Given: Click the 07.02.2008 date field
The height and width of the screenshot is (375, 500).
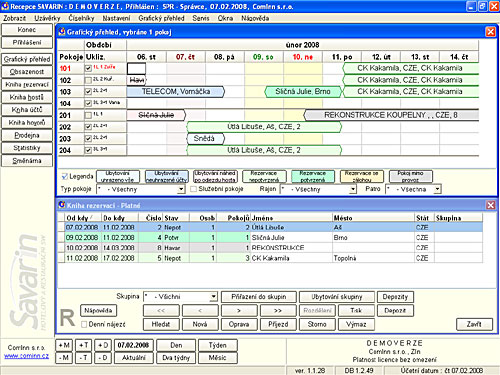Looking at the screenshot, I should point(133,345).
